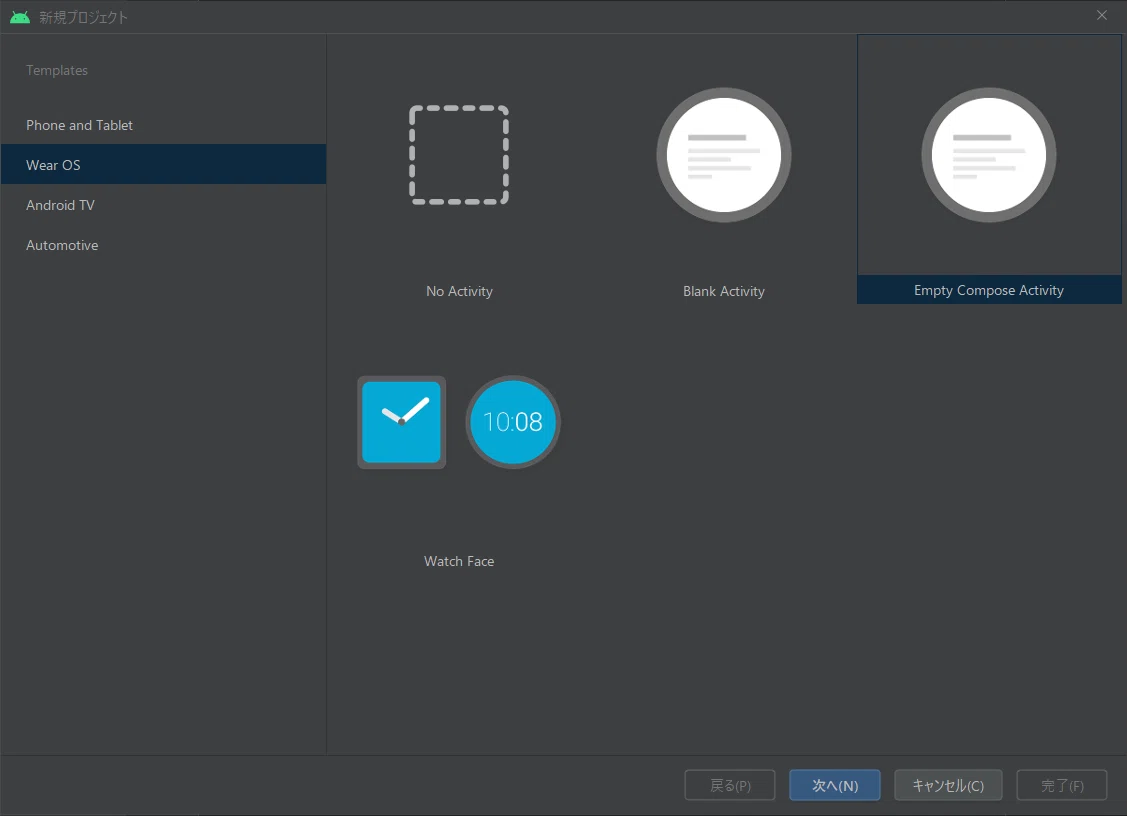Close the 新規プロジェクト dialog window
Screen dimensions: 1127x816
[x=1102, y=15]
